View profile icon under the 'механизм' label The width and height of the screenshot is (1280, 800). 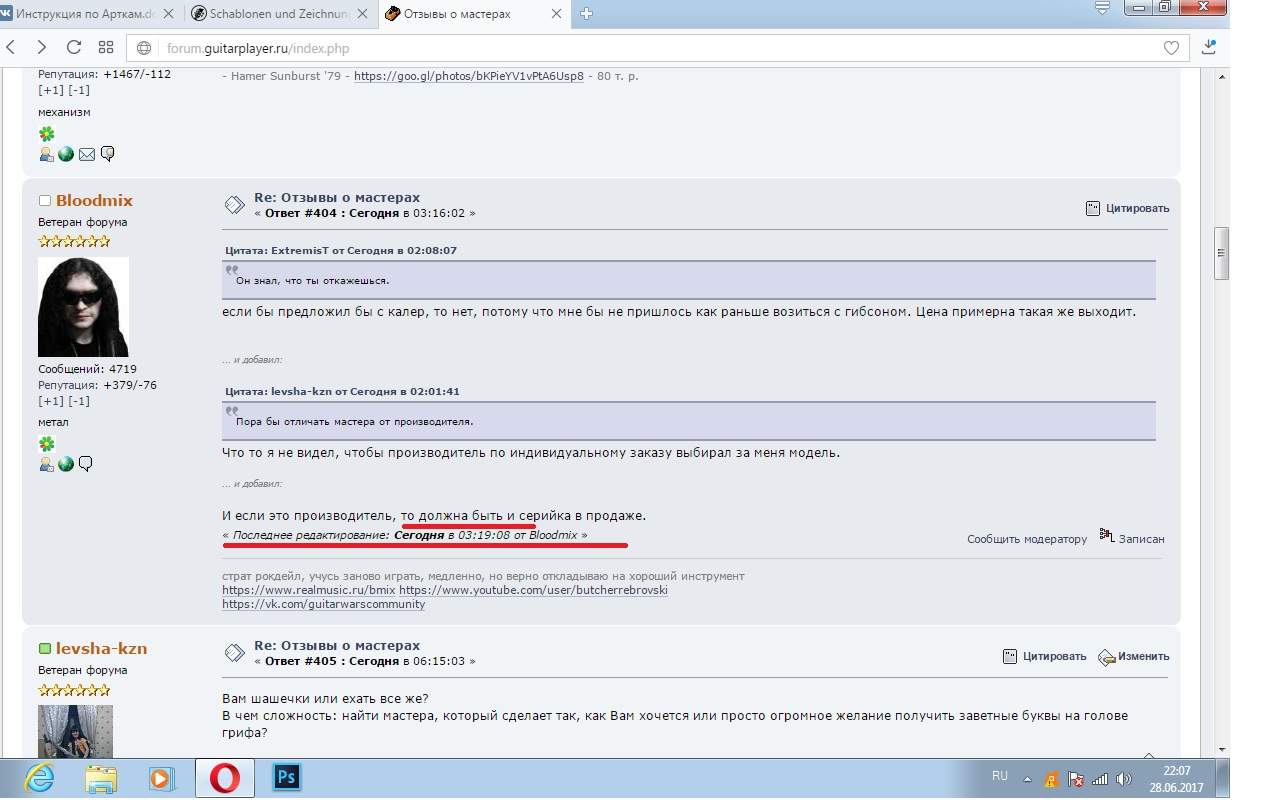click(x=46, y=154)
